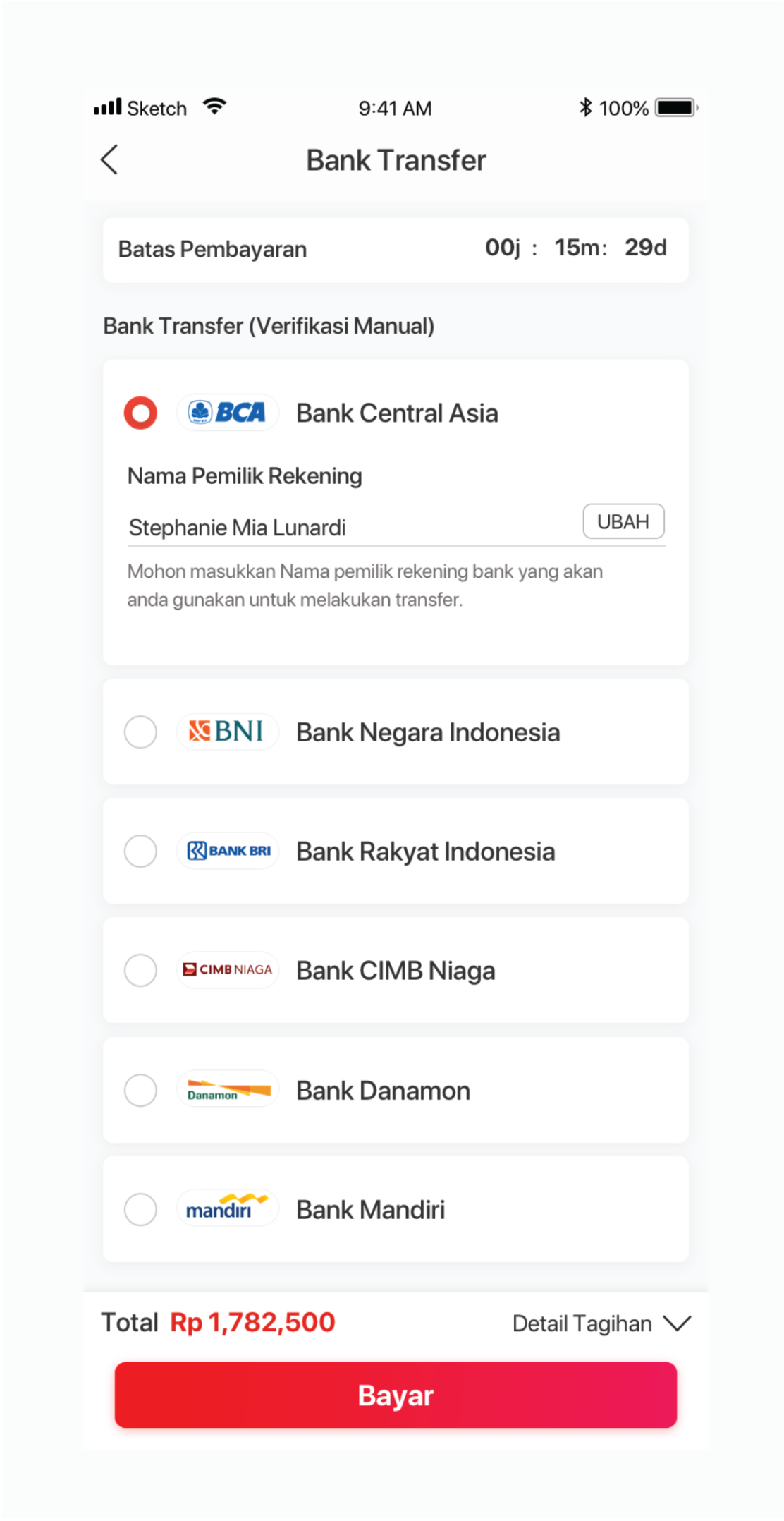Select the Bank Negara Indonesia radio button
784x1521 pixels.
[x=140, y=732]
